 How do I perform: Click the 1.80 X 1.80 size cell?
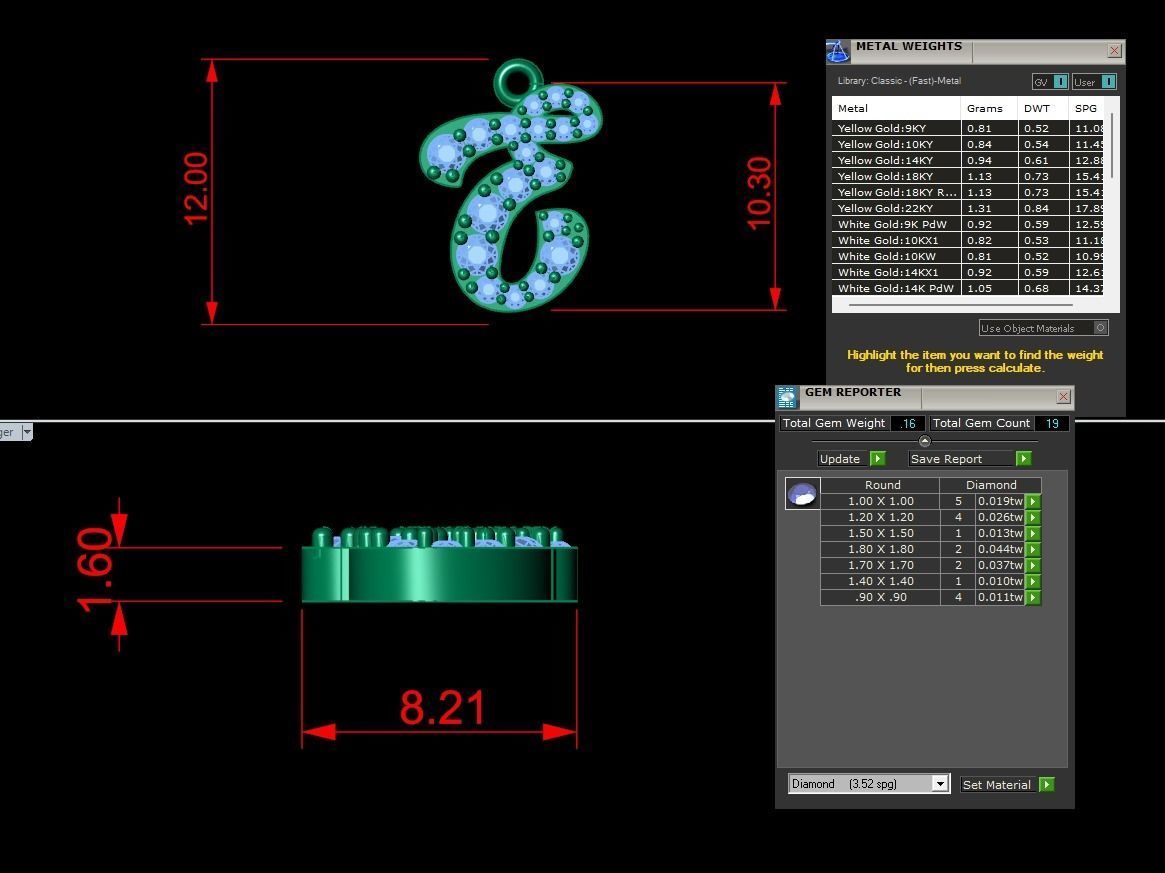pos(880,549)
